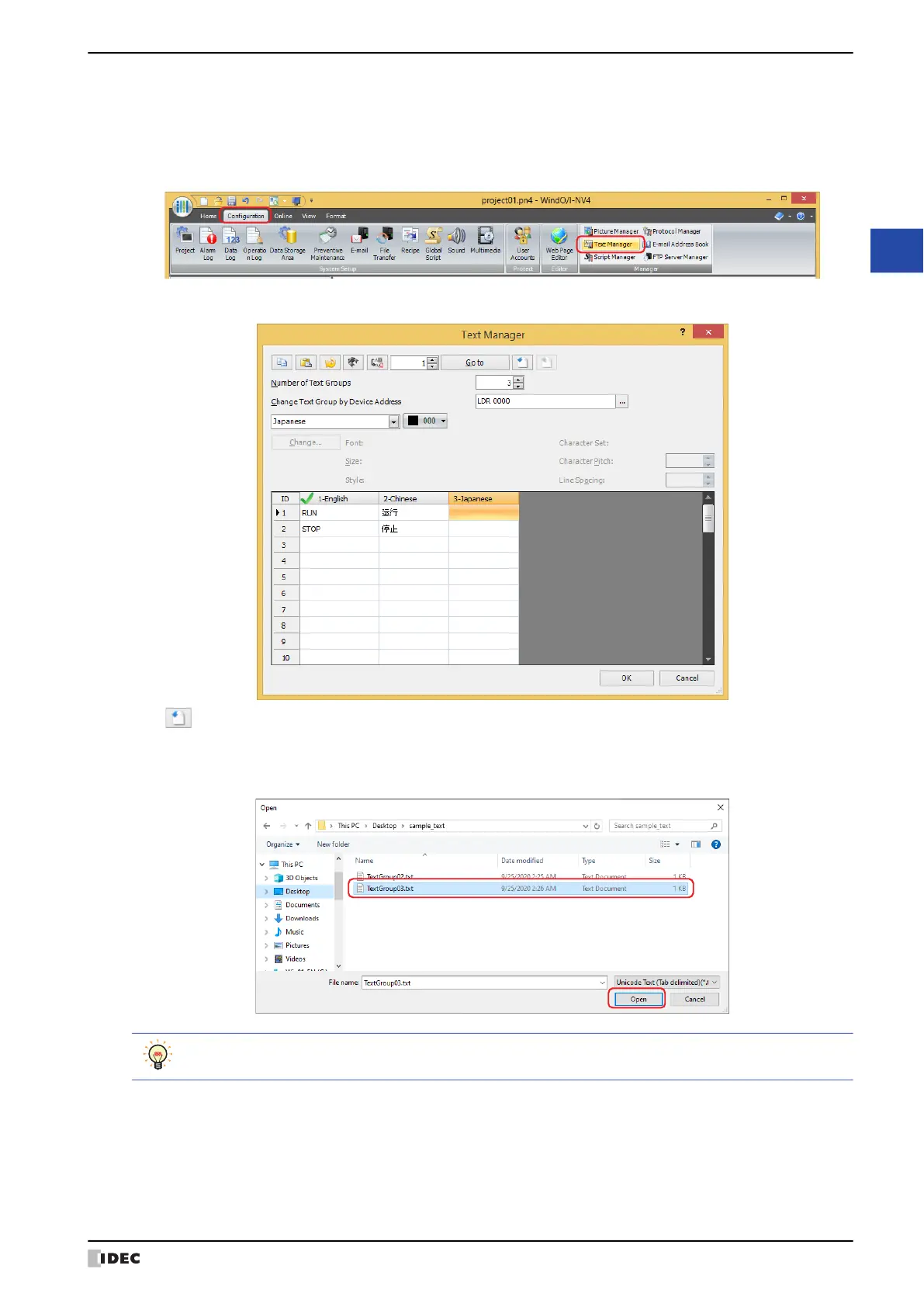Open the view options dropdown in Open dialog

pos(677,844)
